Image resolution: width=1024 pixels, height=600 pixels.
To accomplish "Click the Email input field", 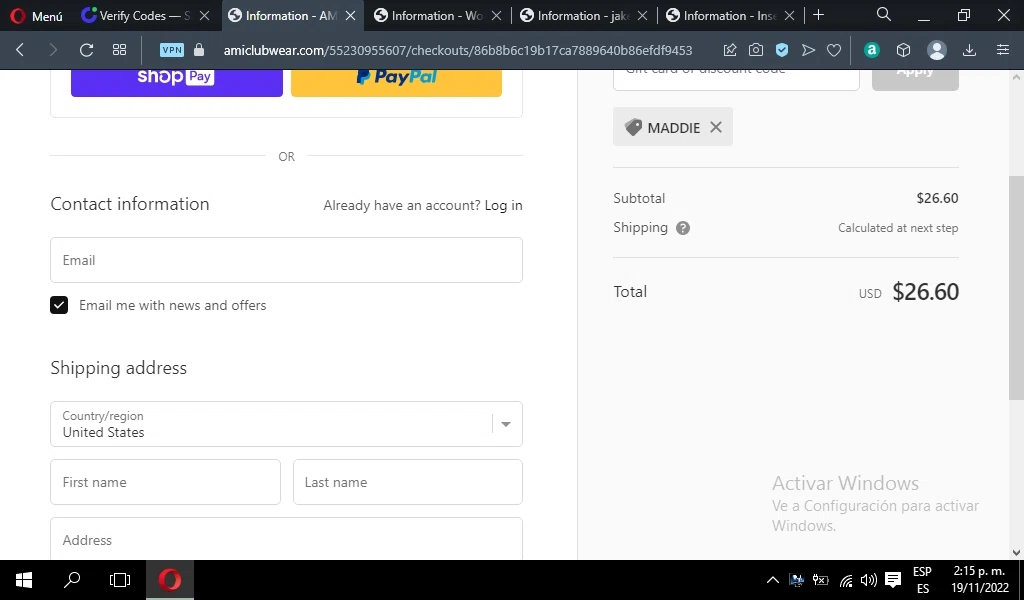I will [286, 260].
